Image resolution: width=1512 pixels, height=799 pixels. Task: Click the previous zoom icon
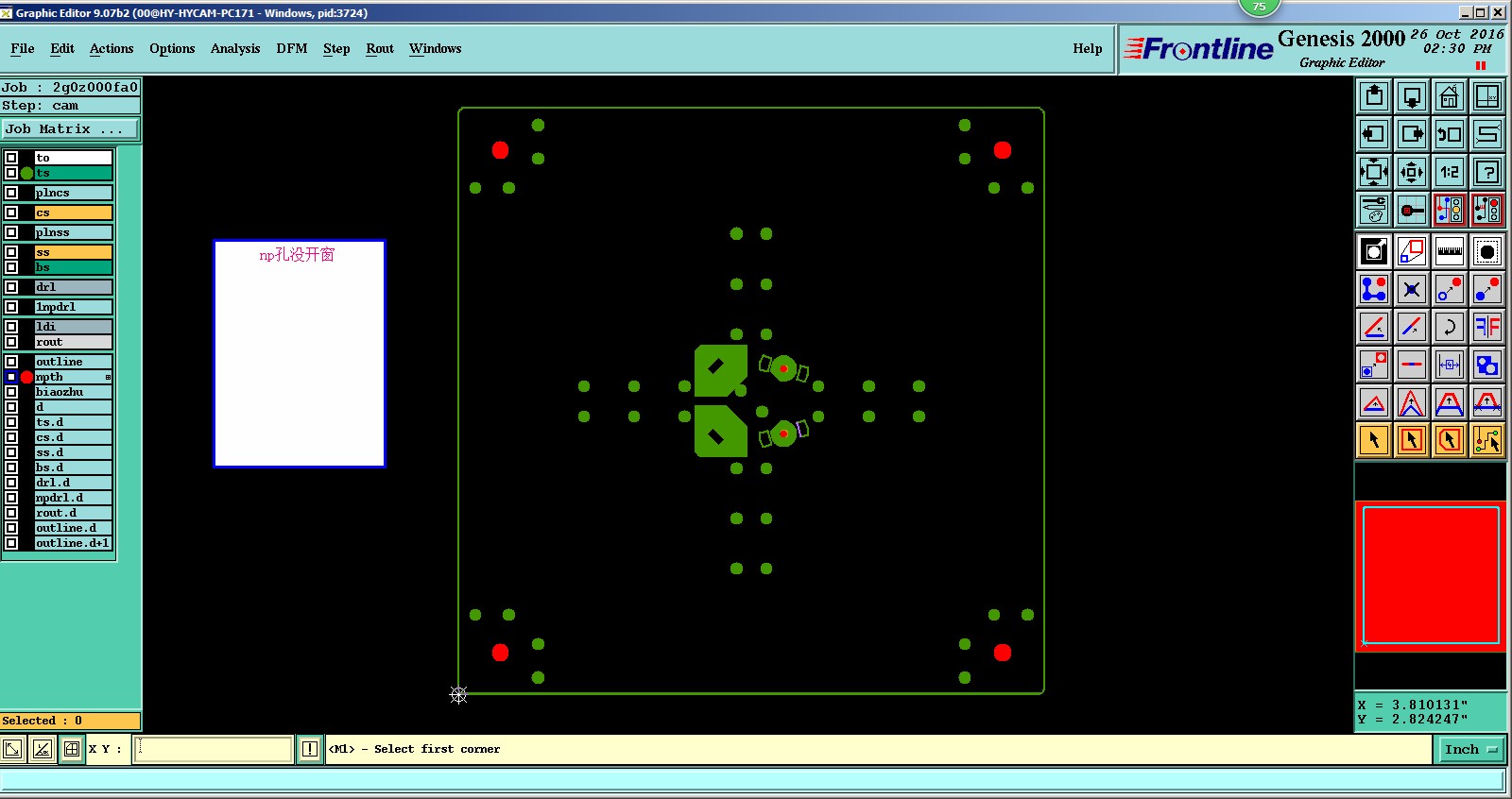click(1450, 134)
